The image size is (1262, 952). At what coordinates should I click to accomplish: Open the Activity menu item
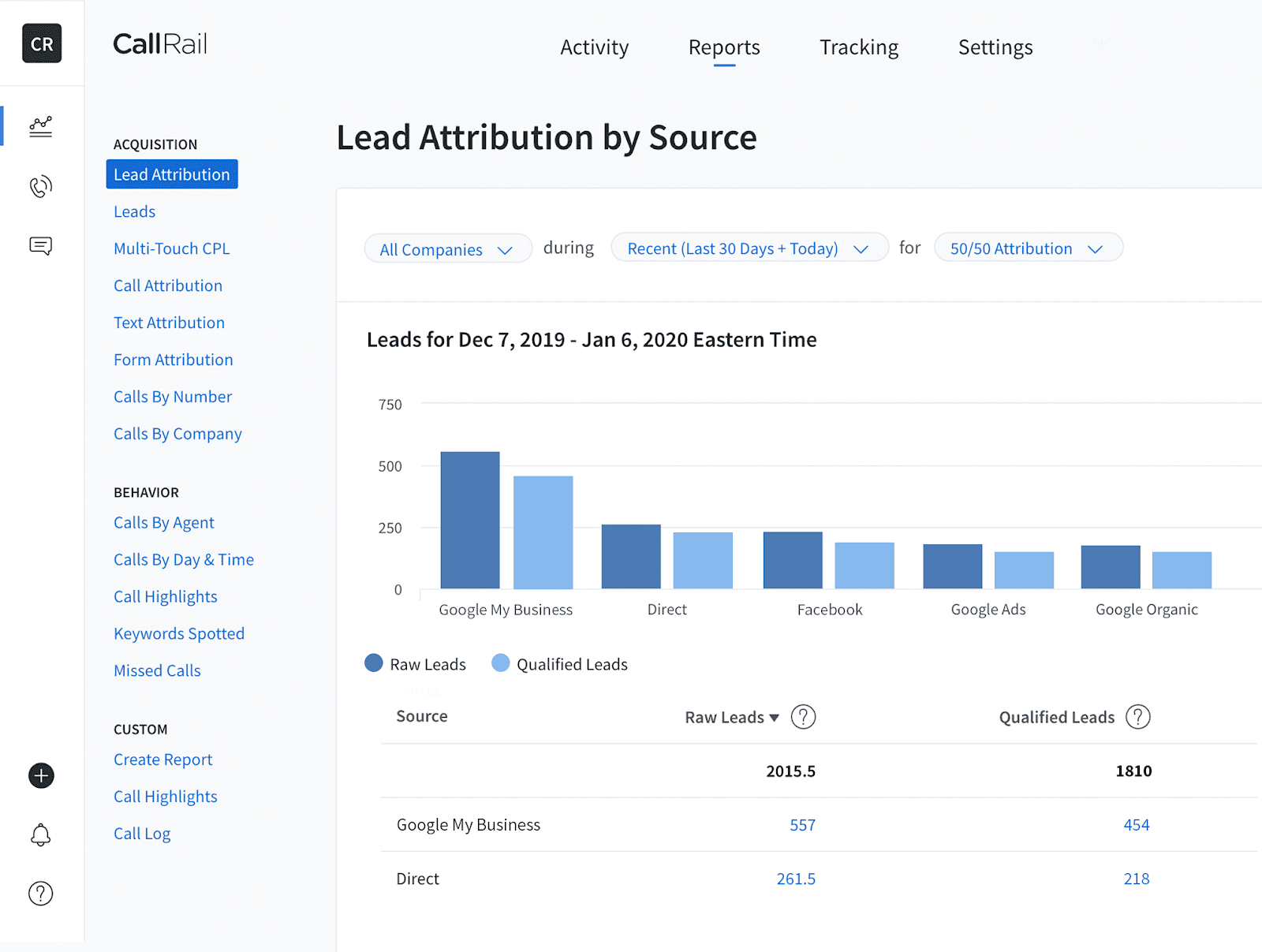[x=594, y=47]
